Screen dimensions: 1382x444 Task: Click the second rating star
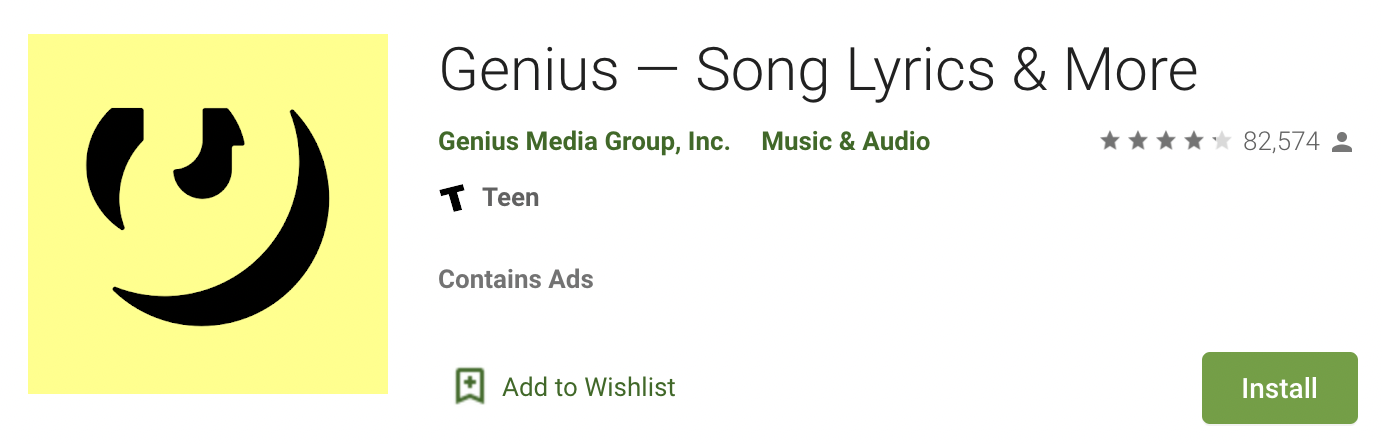click(1138, 142)
